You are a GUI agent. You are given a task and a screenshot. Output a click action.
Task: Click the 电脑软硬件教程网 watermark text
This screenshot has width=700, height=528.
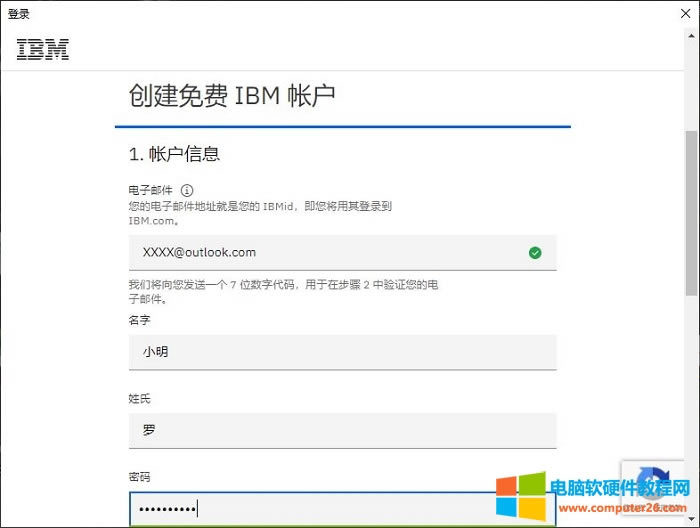(621, 488)
